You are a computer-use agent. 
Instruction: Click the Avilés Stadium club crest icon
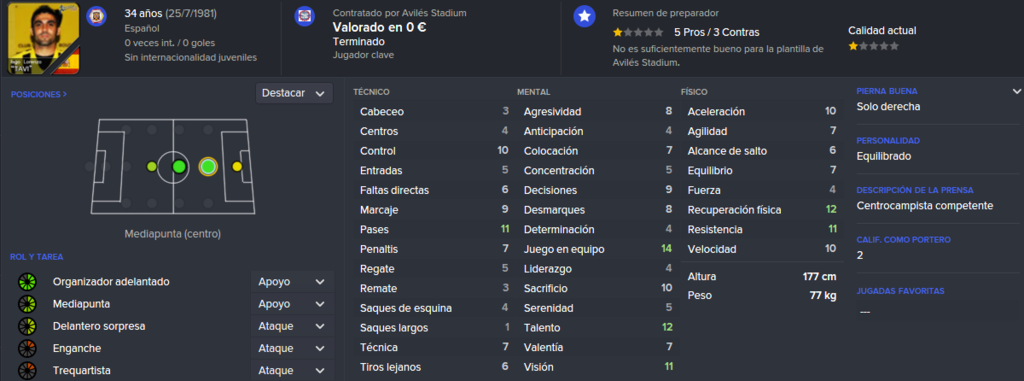coord(304,16)
